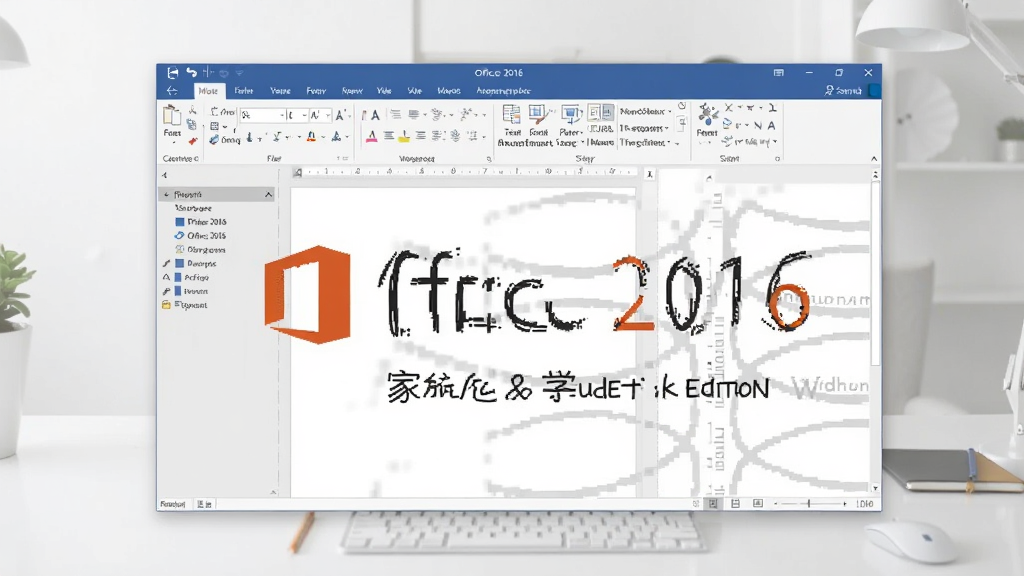Screen dimensions: 1024x576
Task: Select the third item under the navigation header
Action: tap(200, 236)
